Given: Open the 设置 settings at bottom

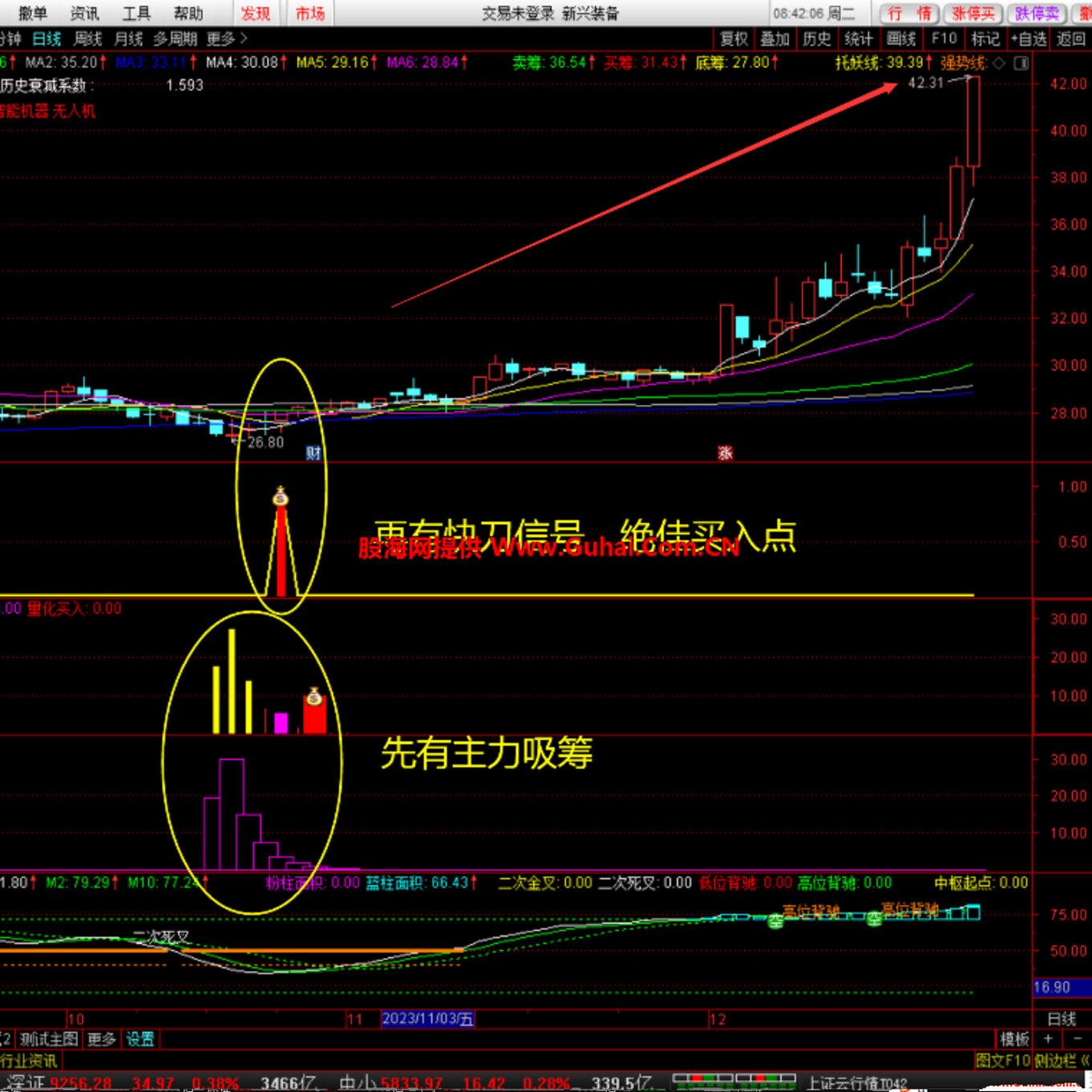Looking at the screenshot, I should pos(140,1039).
